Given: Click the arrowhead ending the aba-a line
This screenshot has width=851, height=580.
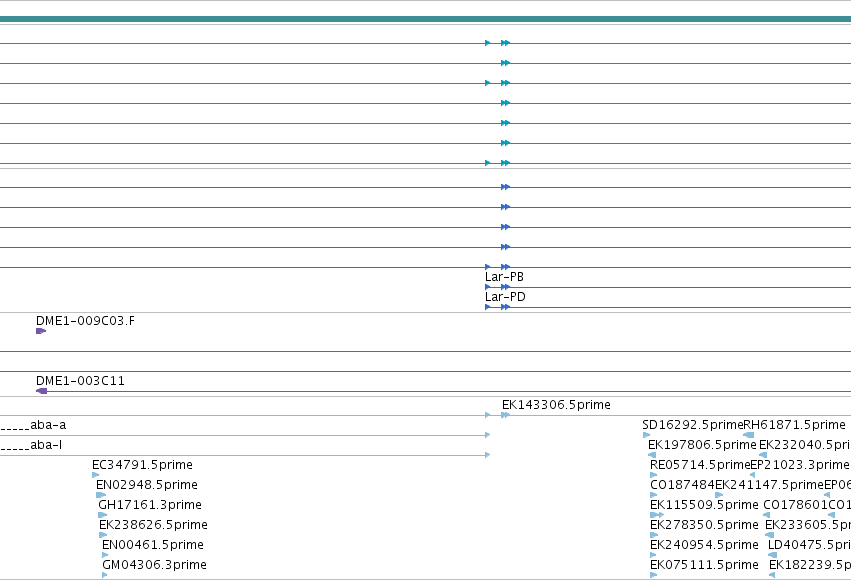Looking at the screenshot, I should [487, 435].
